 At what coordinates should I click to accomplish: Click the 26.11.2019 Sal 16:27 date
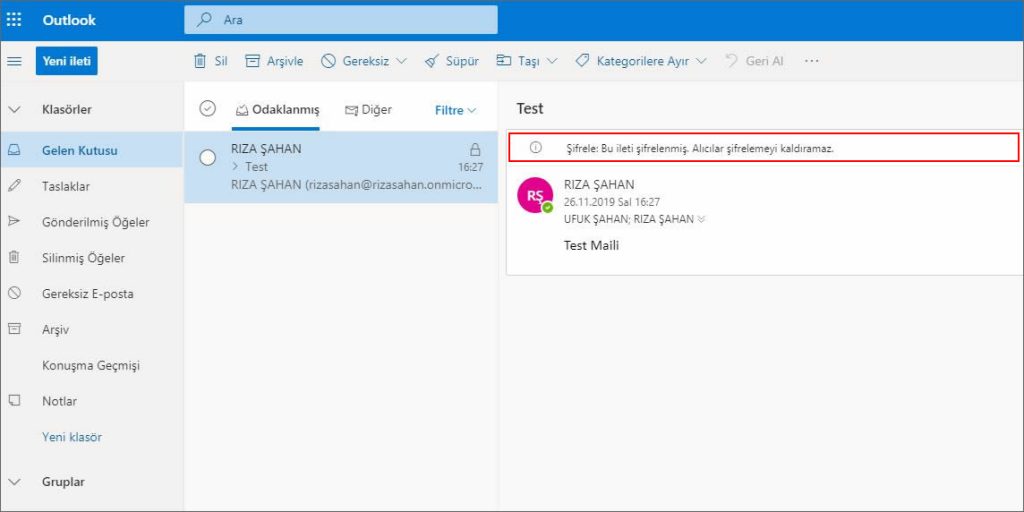[611, 202]
